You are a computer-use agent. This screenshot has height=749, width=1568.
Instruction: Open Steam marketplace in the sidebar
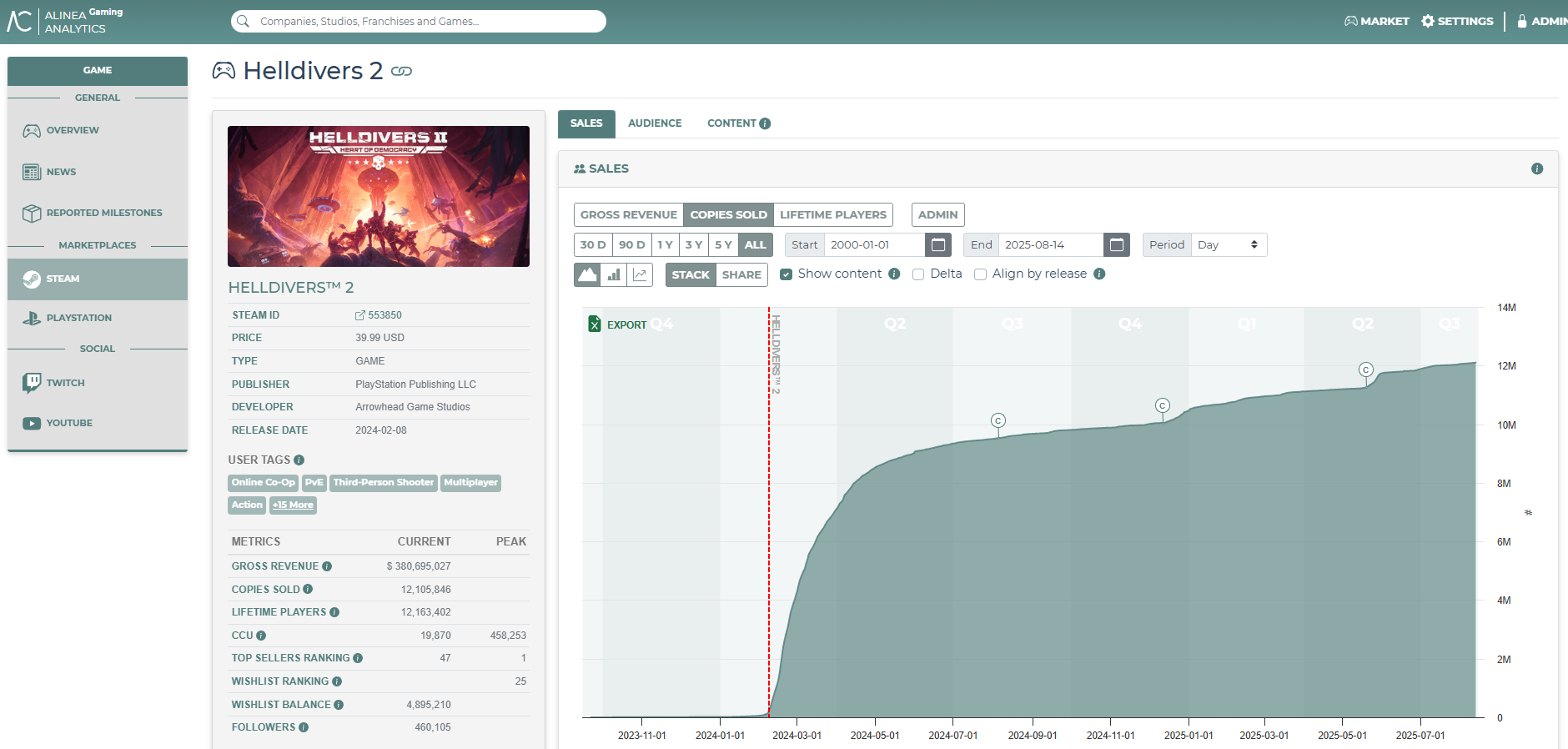click(97, 279)
